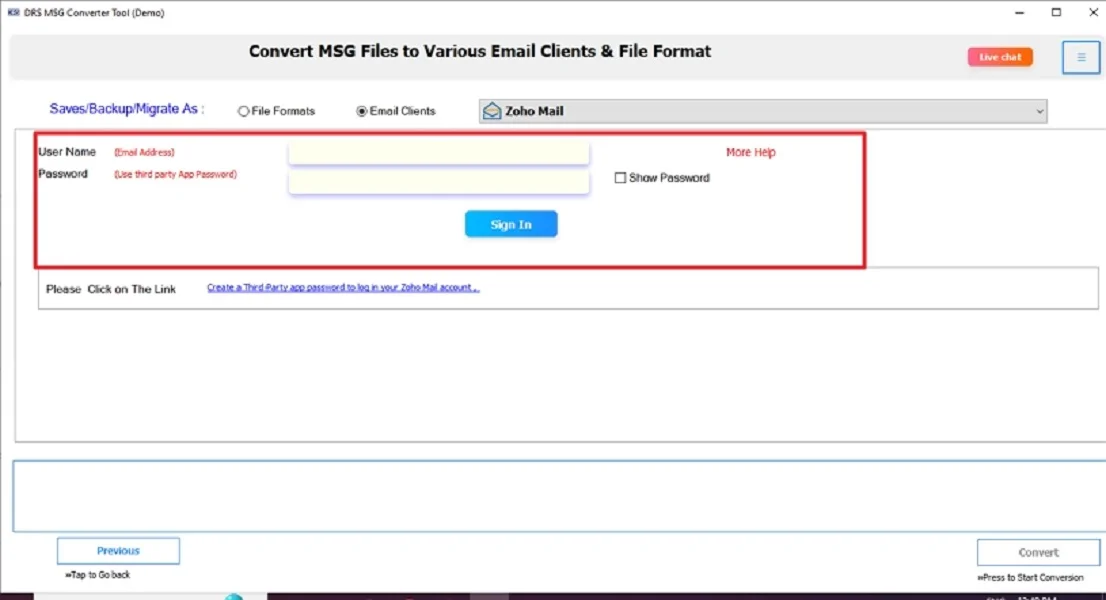Close the DRS MSG Converter window
Screen dimensions: 1106x600
coord(1091,13)
